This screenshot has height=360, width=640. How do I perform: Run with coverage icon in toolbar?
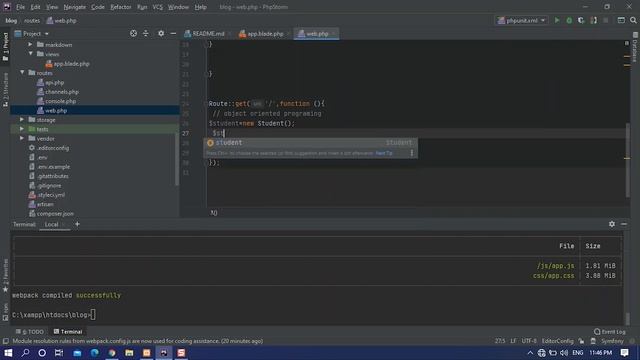click(x=581, y=20)
